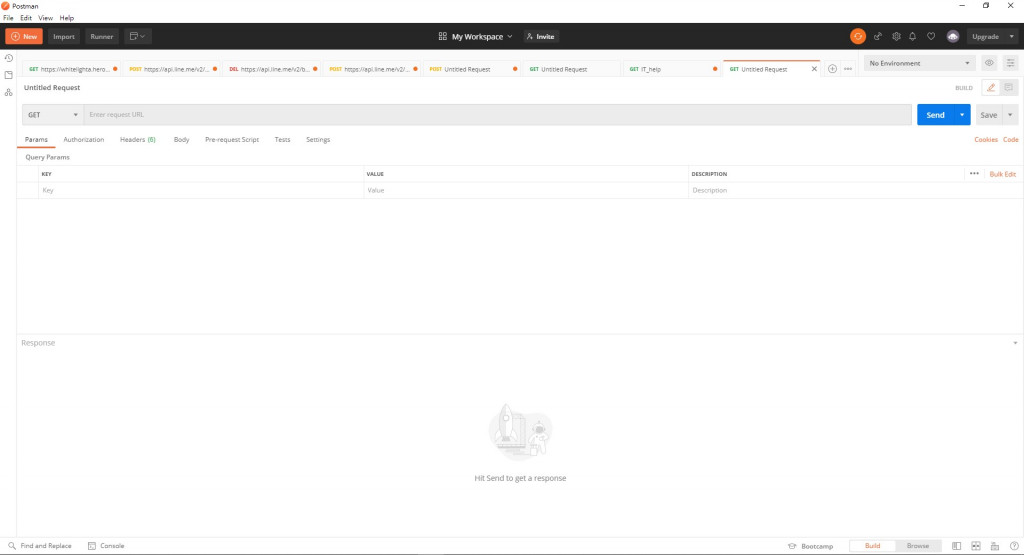Viewport: 1024px width, 555px height.
Task: Switch to the GET whitelighta.hero request tab
Action: point(71,69)
